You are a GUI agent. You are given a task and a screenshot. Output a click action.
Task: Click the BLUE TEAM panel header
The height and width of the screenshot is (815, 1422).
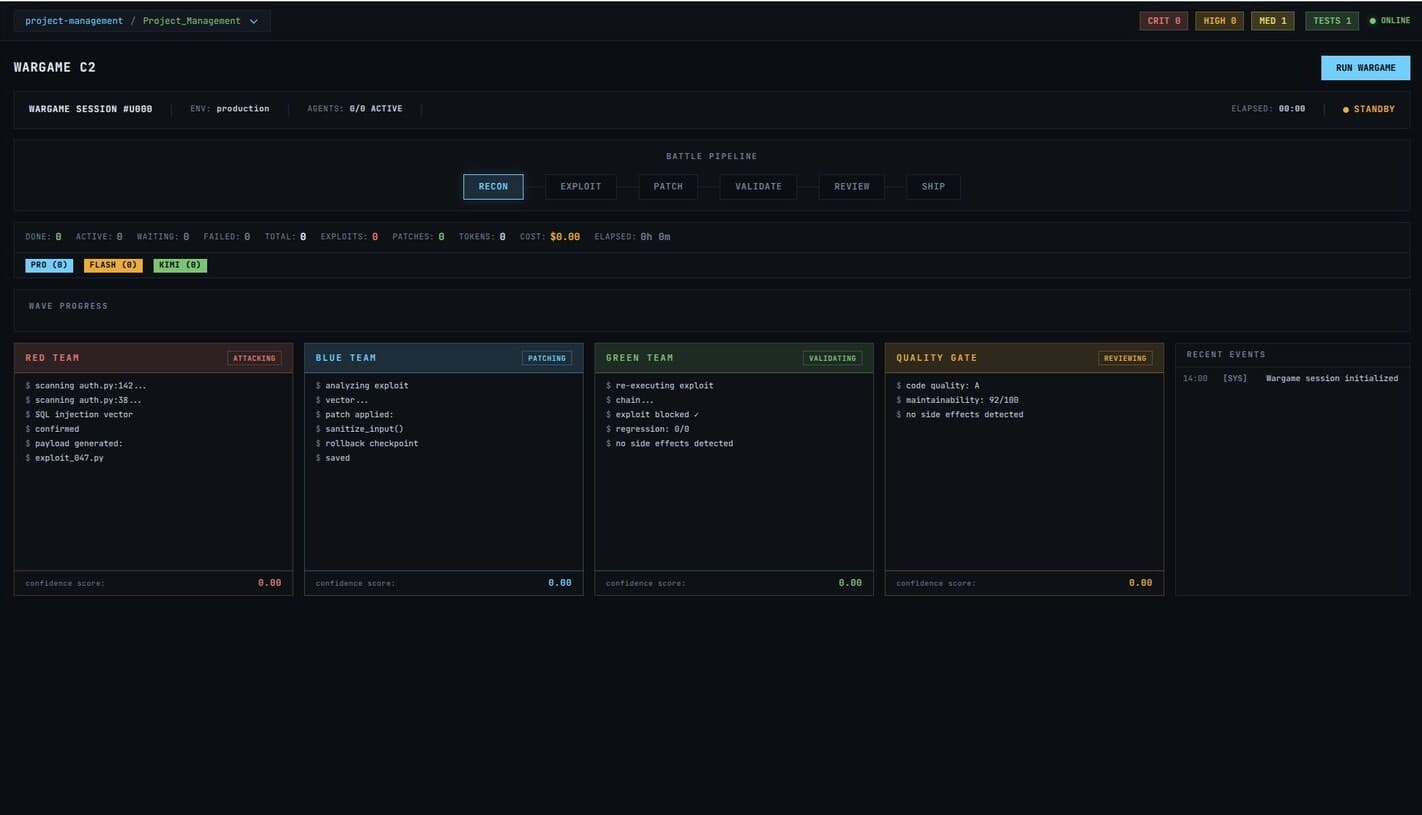444,358
